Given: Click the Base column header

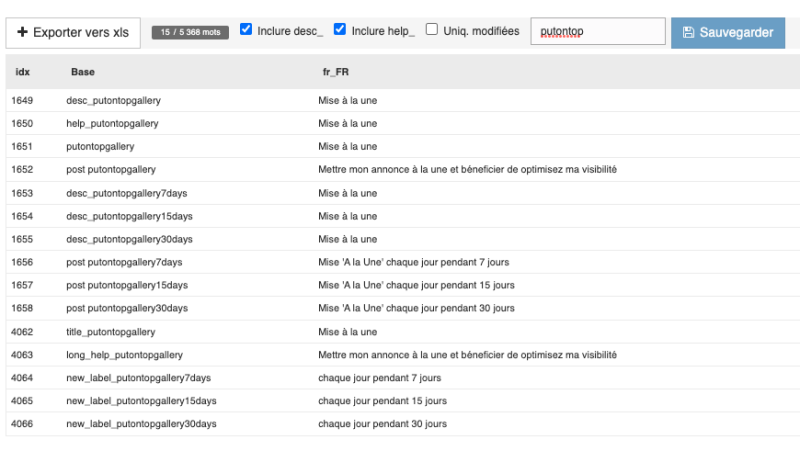Looking at the screenshot, I should [x=82, y=73].
